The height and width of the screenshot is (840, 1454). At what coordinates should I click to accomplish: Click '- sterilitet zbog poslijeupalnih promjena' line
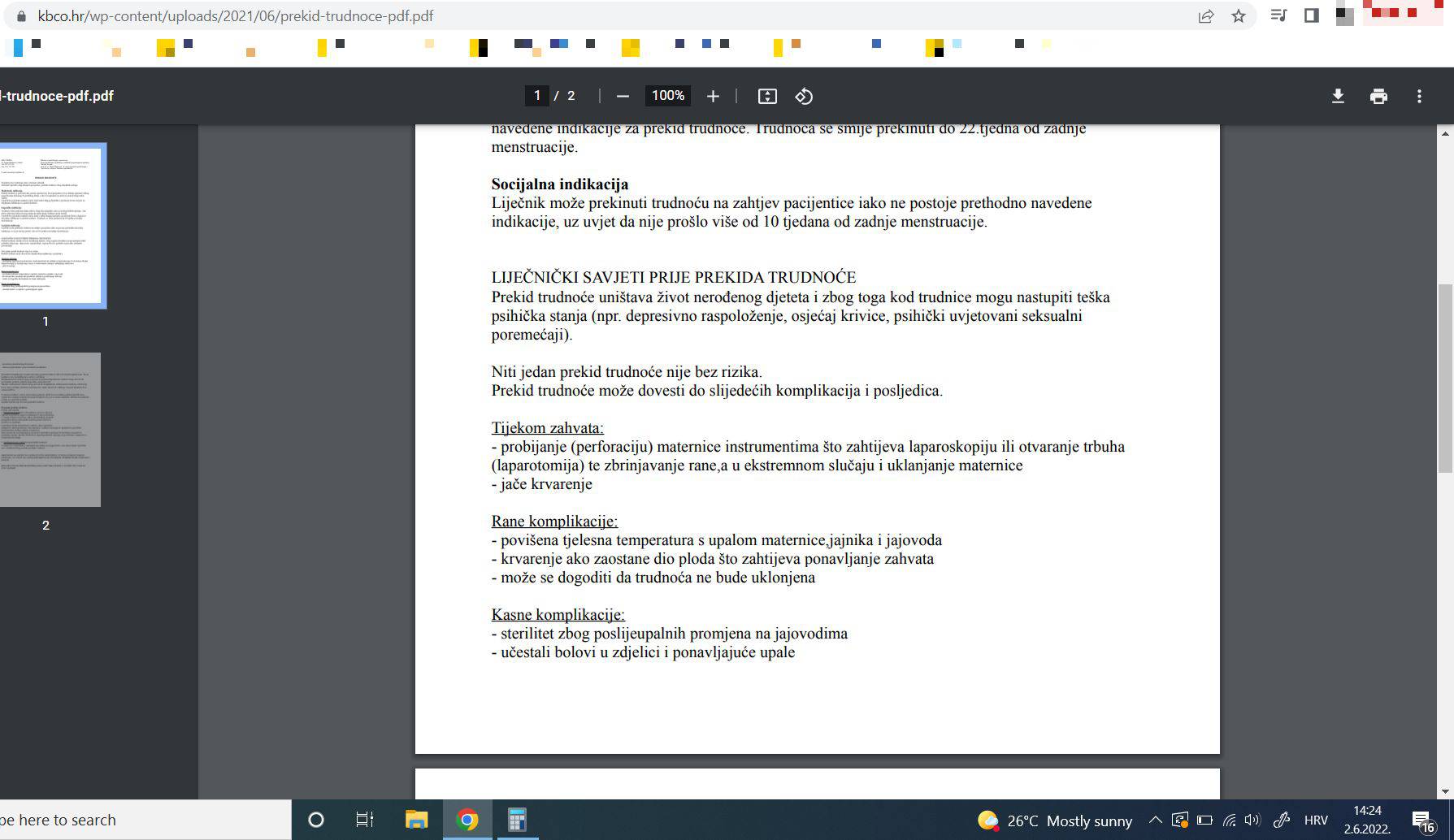(669, 634)
